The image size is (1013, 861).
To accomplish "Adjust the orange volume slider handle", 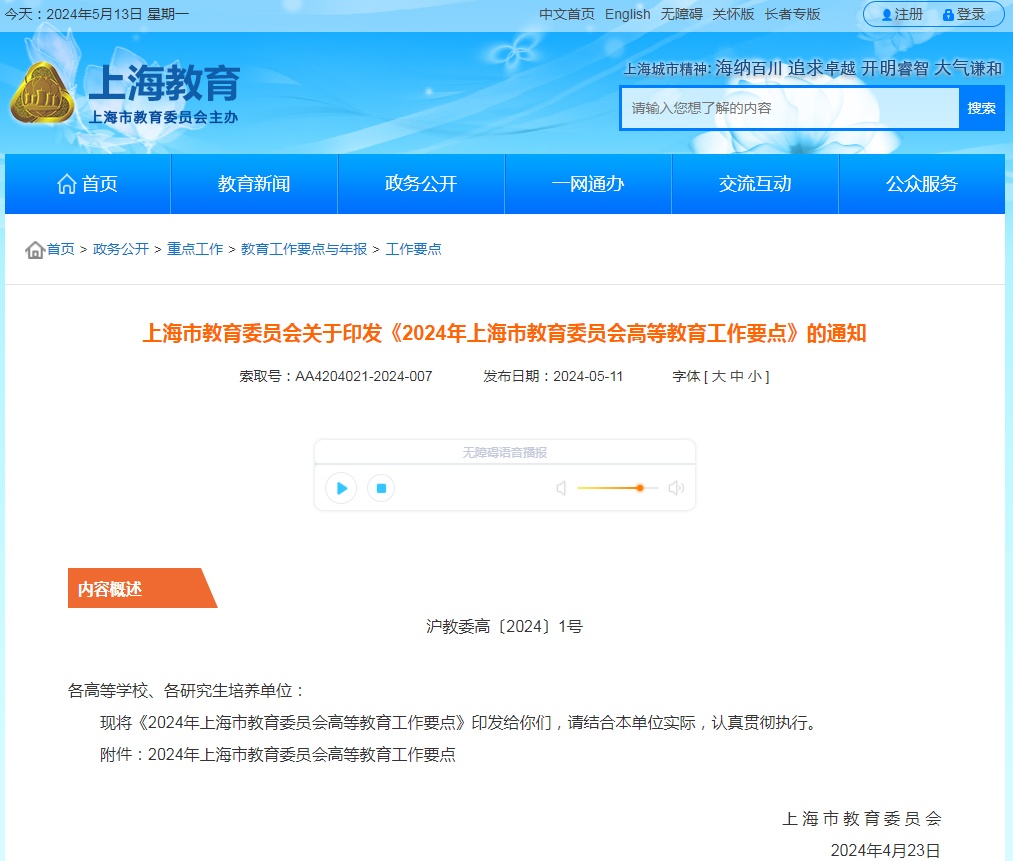I will click(x=640, y=488).
